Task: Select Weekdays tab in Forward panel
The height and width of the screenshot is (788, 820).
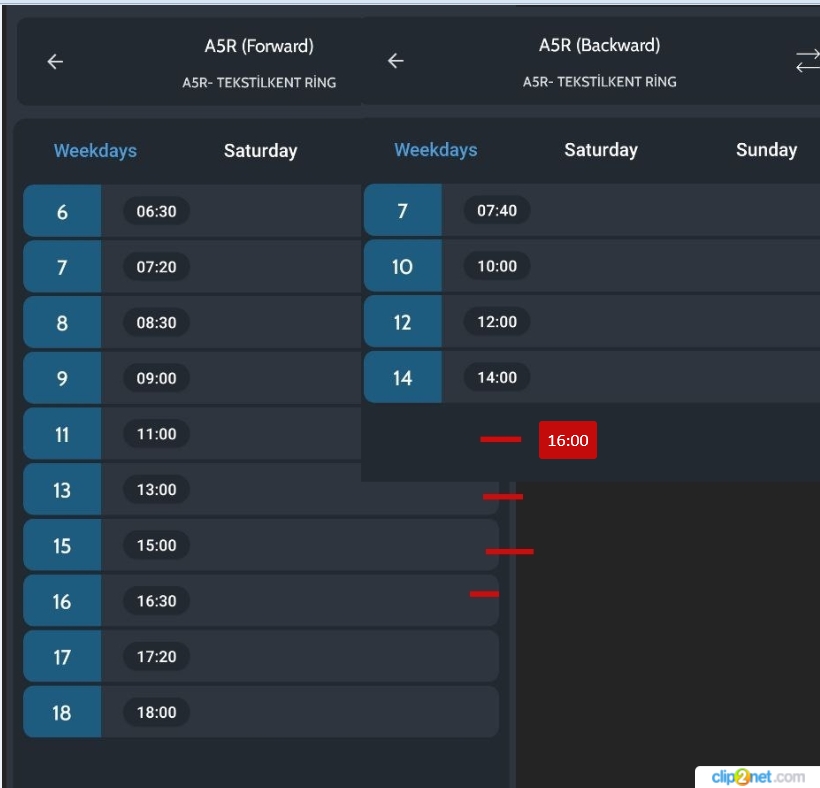Action: tap(95, 151)
